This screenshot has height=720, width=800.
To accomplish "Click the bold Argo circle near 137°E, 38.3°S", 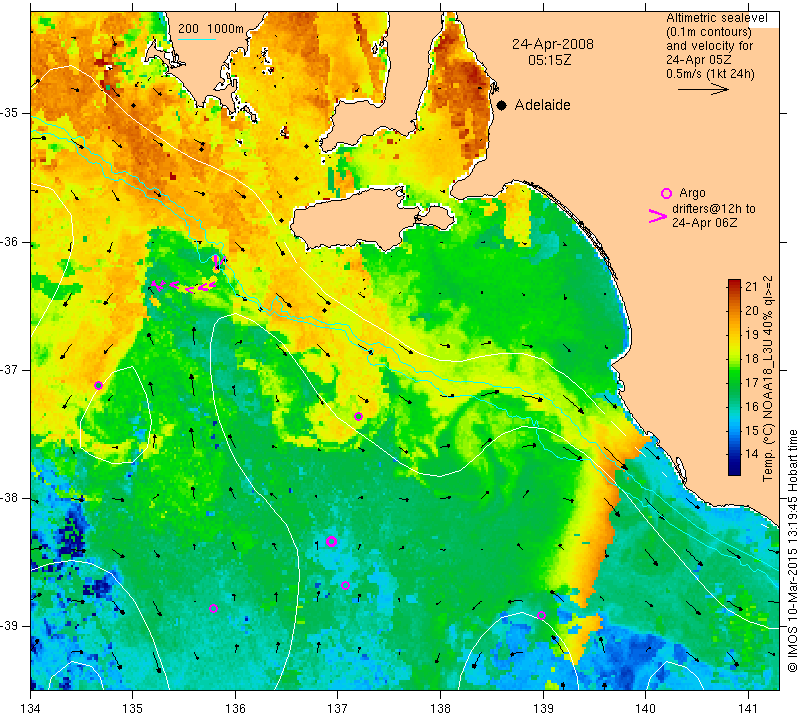I will pyautogui.click(x=331, y=541).
